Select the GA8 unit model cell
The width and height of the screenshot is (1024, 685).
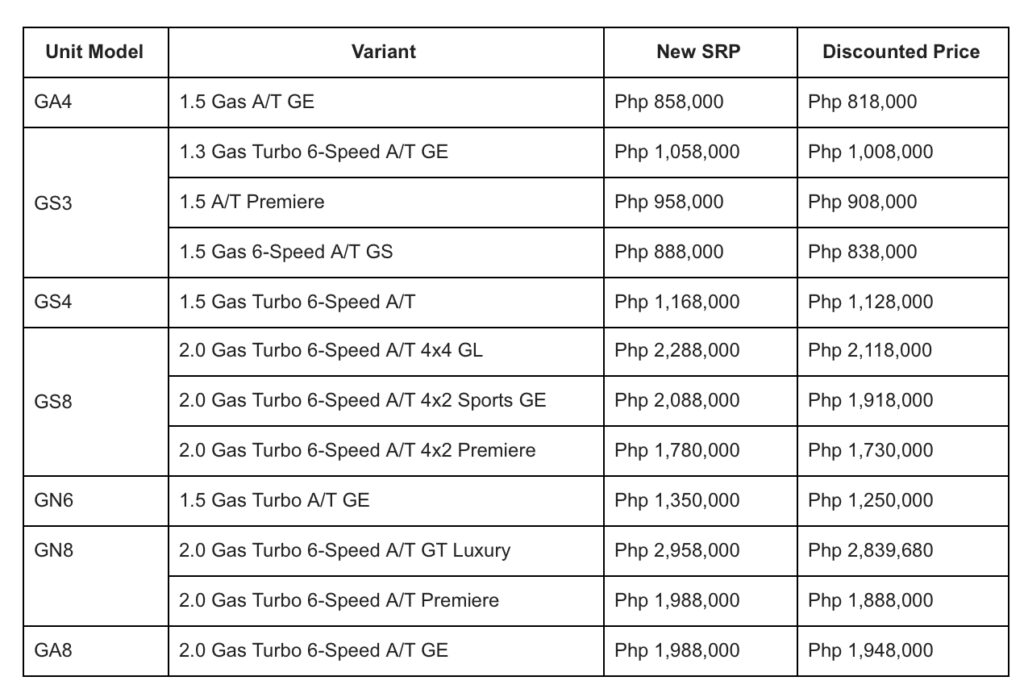coord(95,651)
